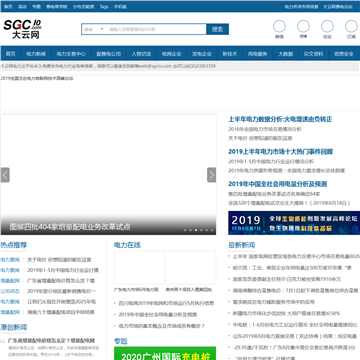This screenshot has height=360, width=360.
Task: Select the third carousel indicator dot
Action: pos(196,230)
